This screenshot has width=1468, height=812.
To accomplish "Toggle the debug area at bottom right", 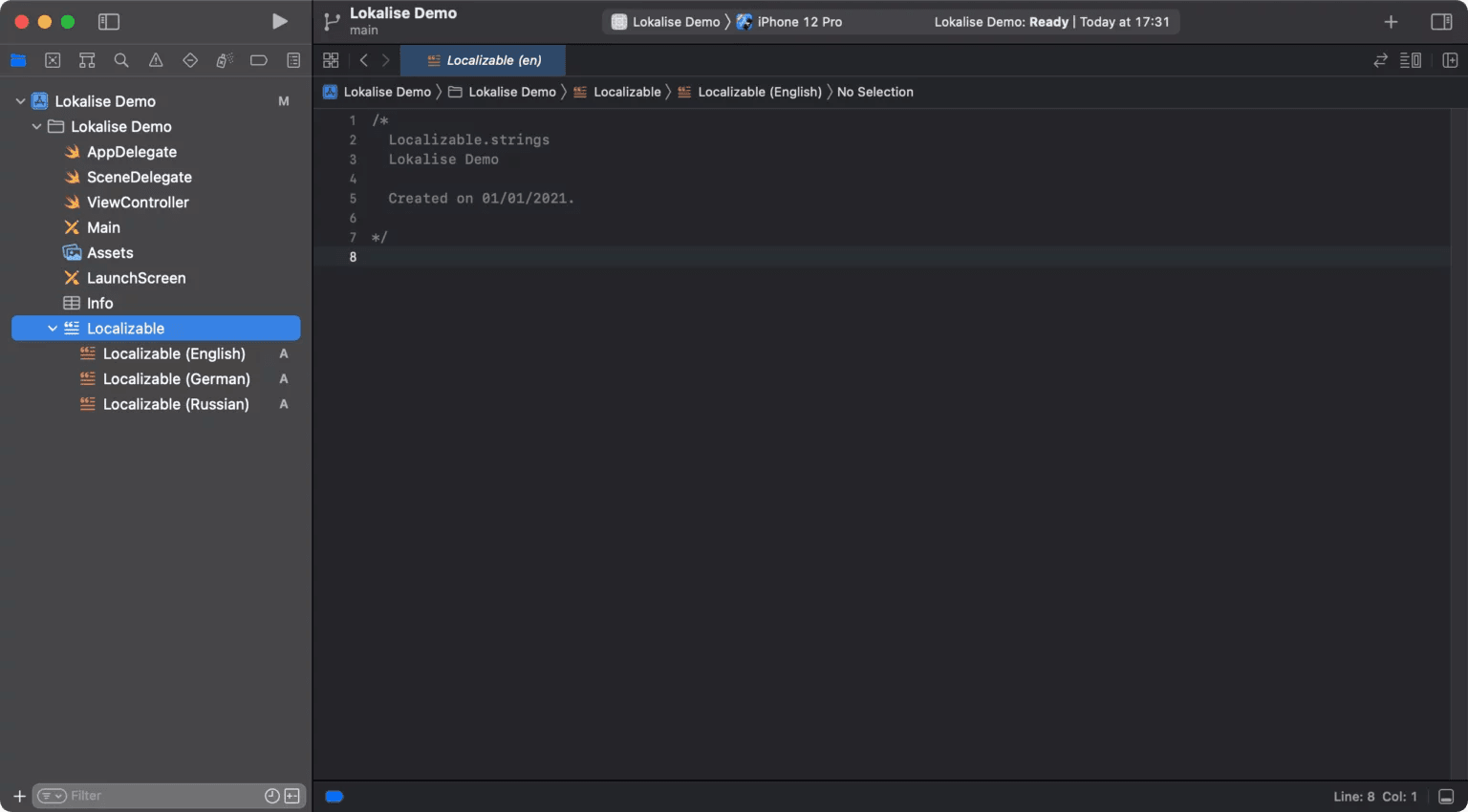I will click(1446, 796).
